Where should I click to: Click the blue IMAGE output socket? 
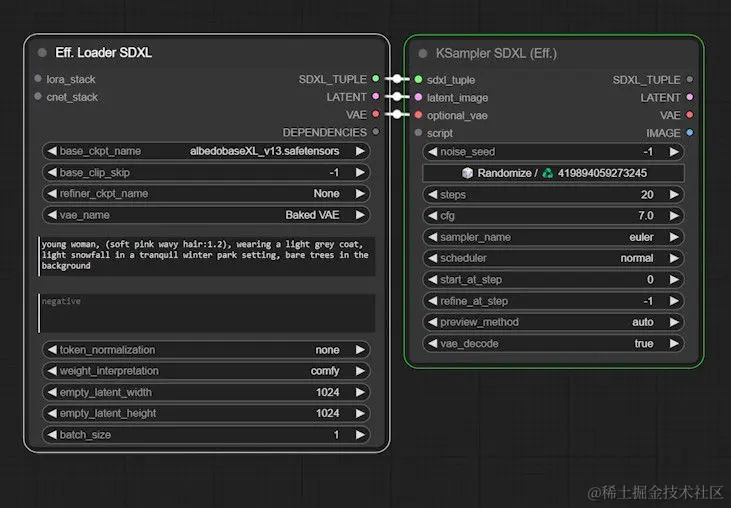690,132
